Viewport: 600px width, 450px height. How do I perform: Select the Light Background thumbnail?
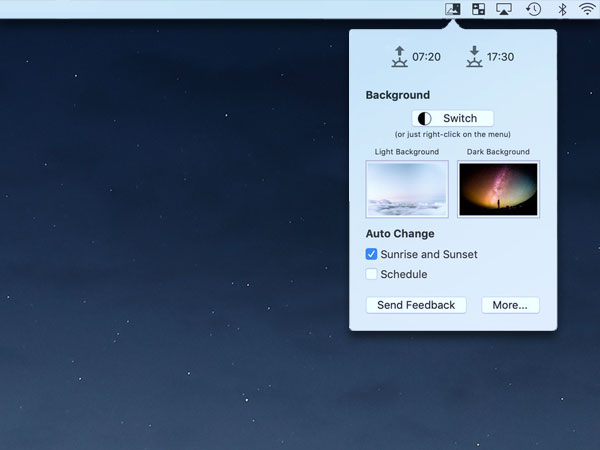tap(407, 189)
